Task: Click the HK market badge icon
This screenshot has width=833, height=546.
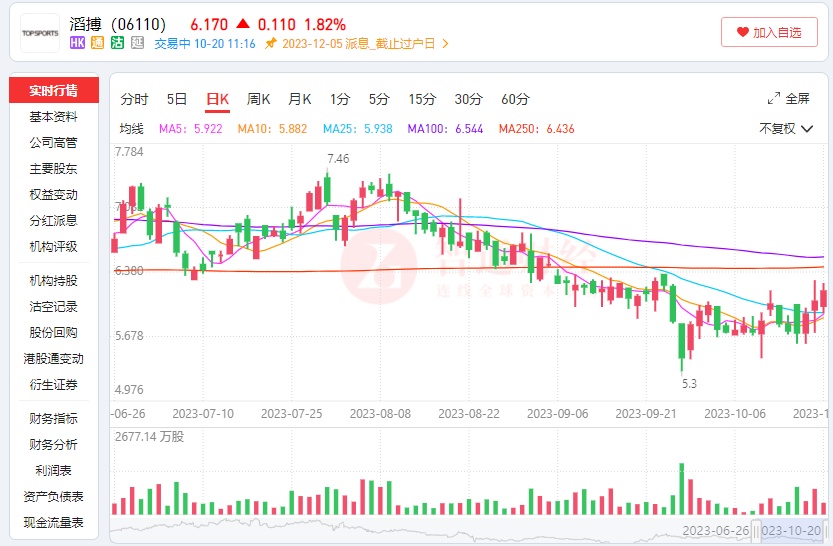Action: [78, 43]
